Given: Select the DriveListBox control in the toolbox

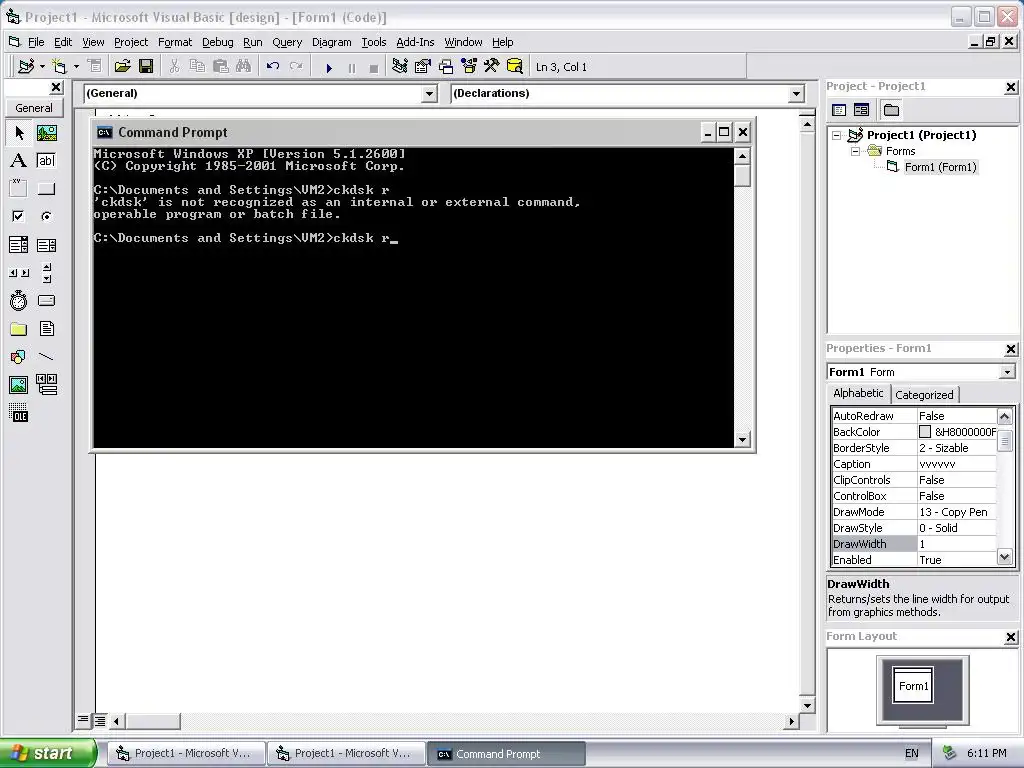Looking at the screenshot, I should click(x=46, y=301).
